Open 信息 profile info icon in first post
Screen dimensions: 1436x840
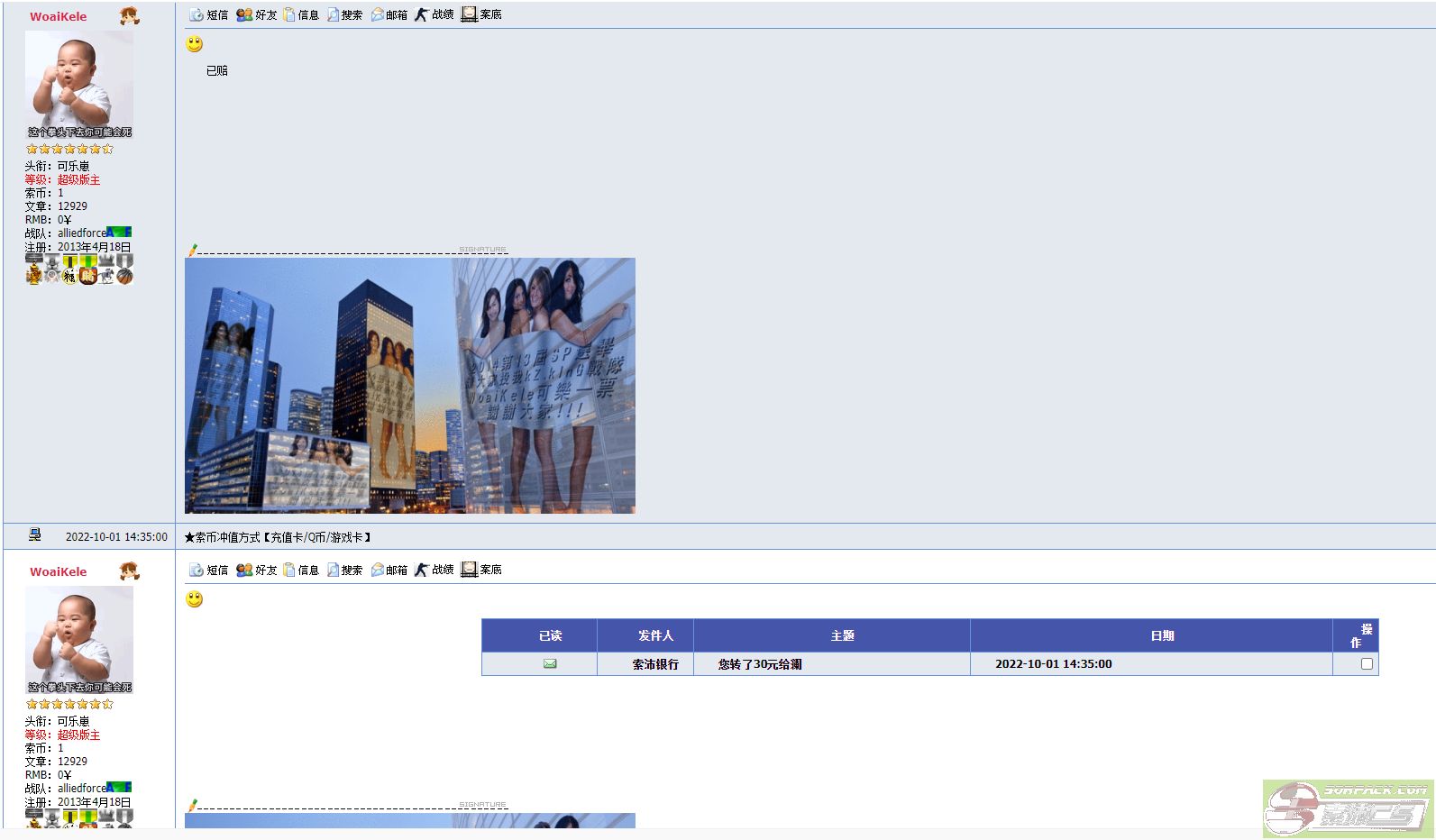(x=301, y=15)
